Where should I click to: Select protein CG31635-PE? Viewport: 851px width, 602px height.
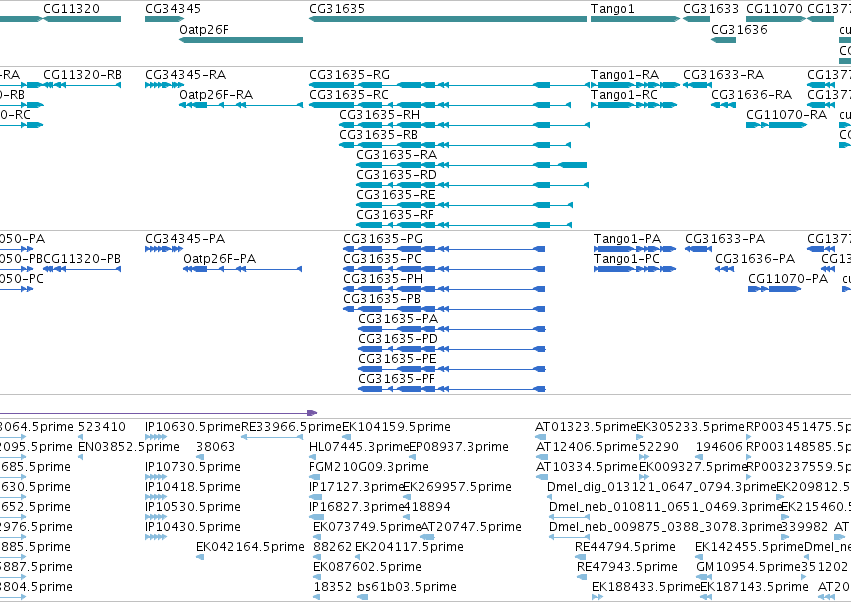click(x=452, y=370)
